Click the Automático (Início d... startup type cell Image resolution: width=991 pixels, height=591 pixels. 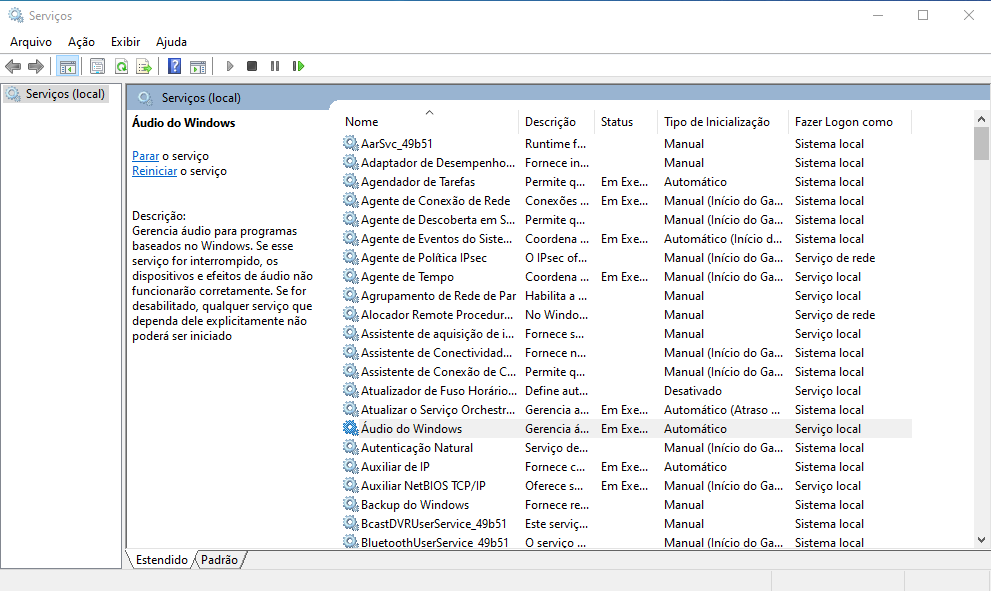point(723,239)
